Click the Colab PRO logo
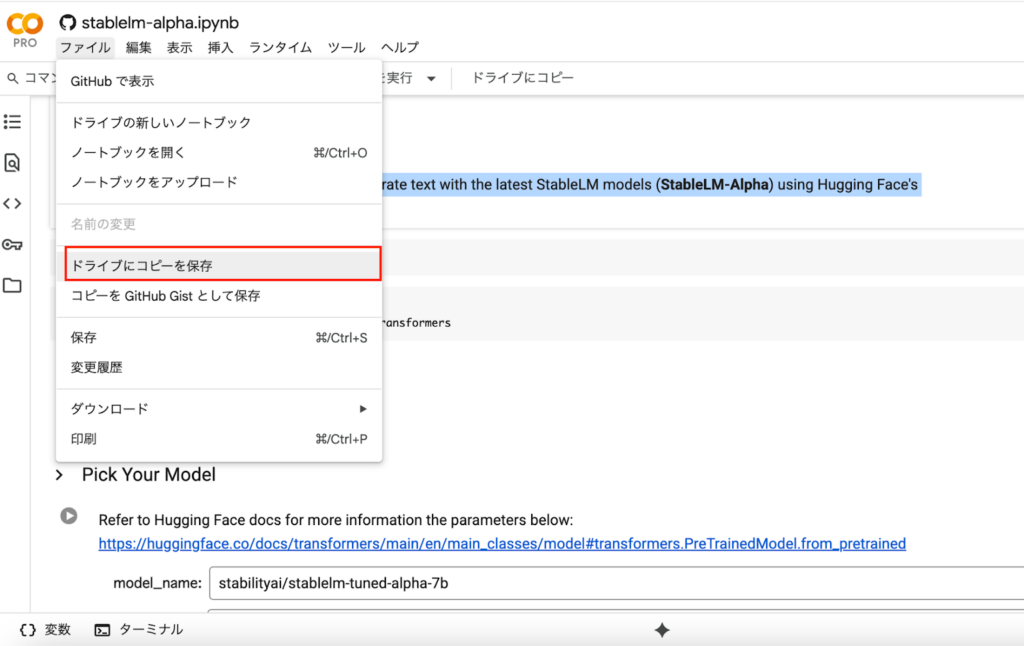The image size is (1024, 646). [x=25, y=30]
